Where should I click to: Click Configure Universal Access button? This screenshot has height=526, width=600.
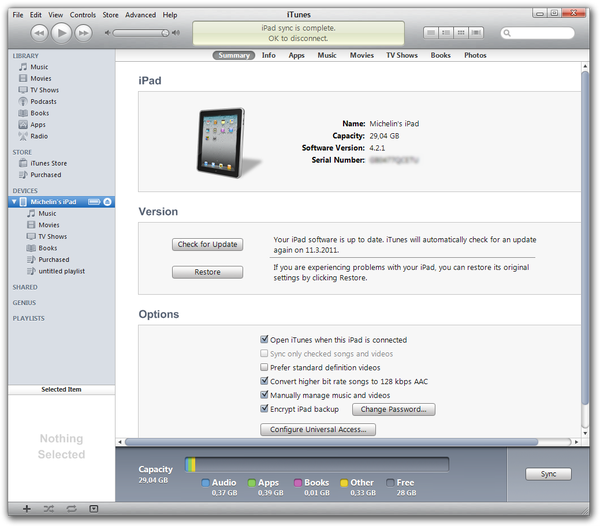[318, 430]
